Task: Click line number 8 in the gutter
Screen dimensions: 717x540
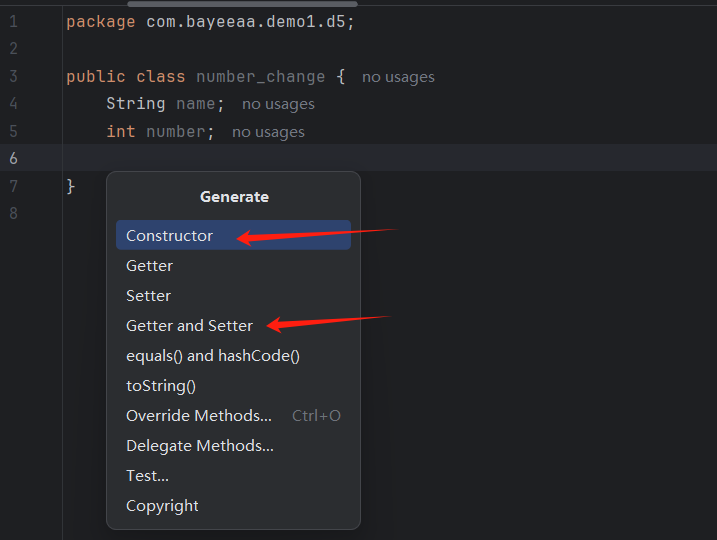Action: click(13, 213)
